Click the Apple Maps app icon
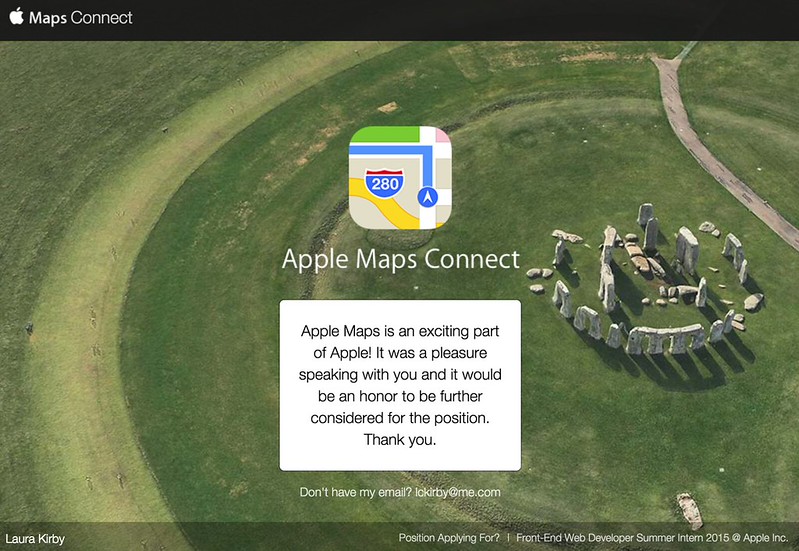799x551 pixels. (400, 177)
